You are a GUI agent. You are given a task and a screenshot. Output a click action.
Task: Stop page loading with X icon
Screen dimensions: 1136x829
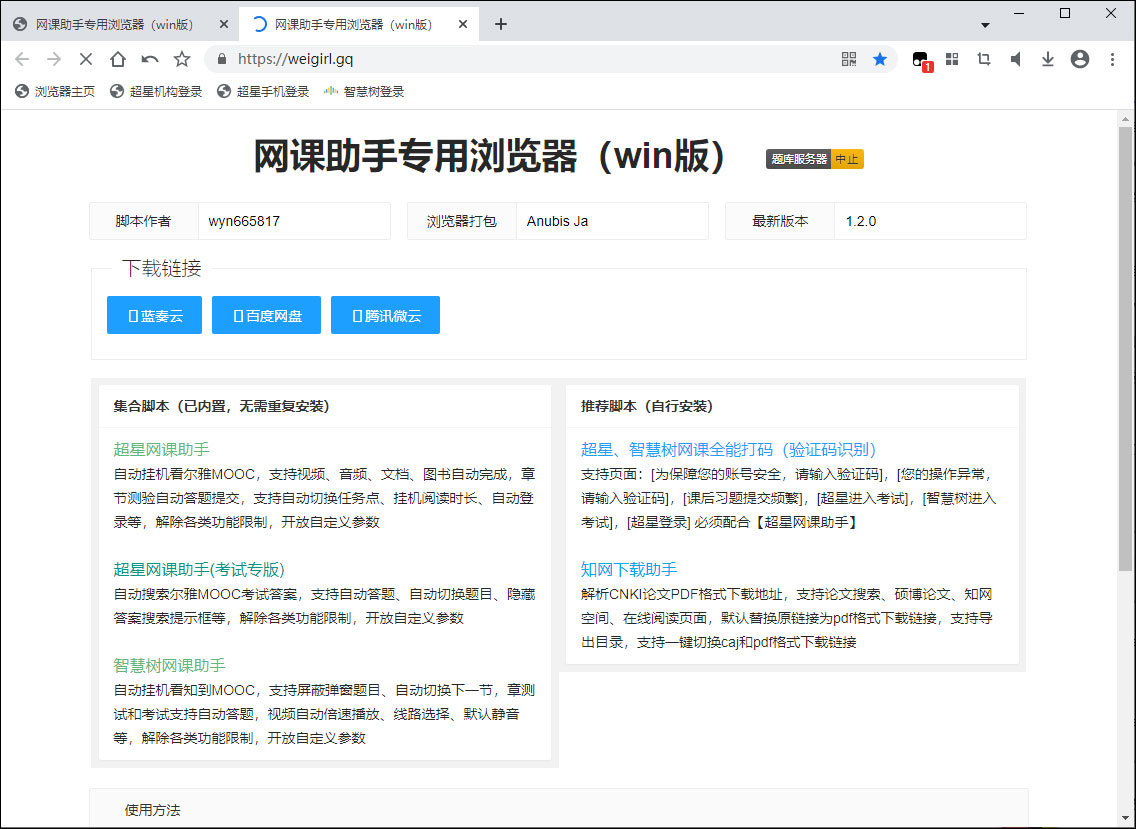(85, 59)
